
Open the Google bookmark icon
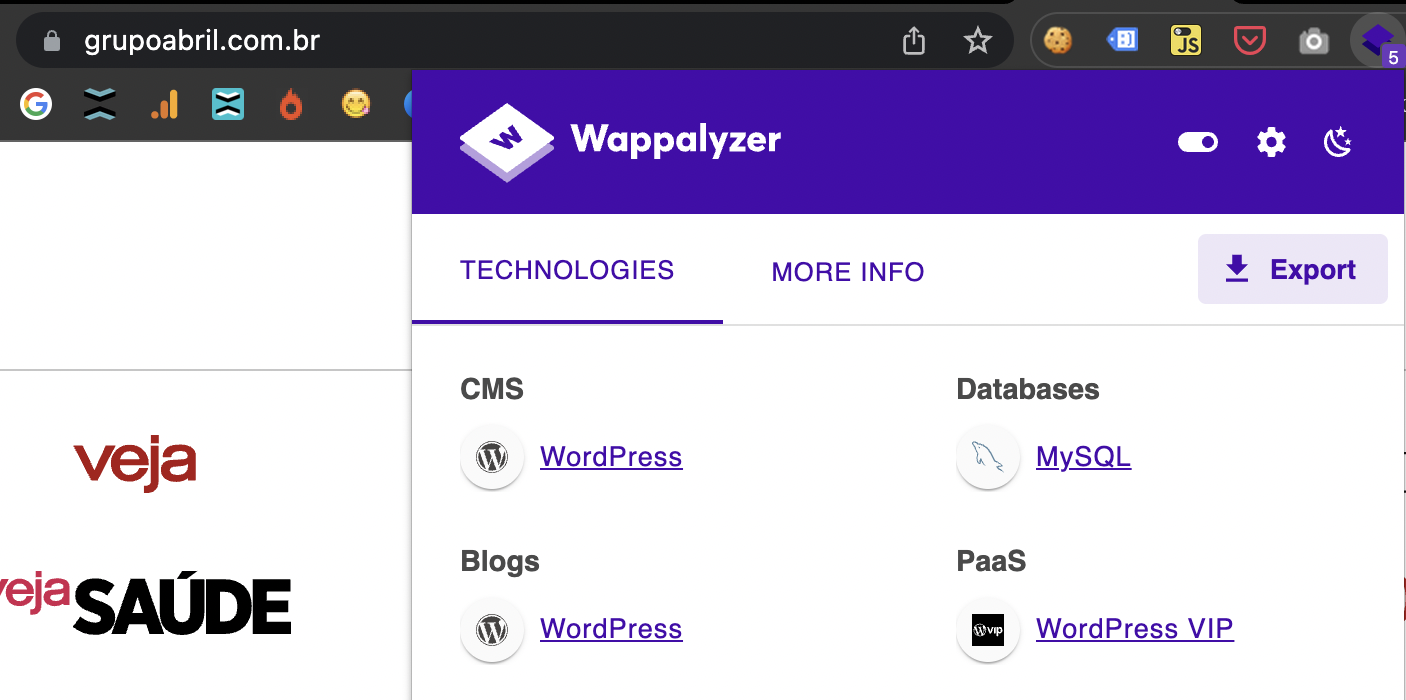click(36, 104)
